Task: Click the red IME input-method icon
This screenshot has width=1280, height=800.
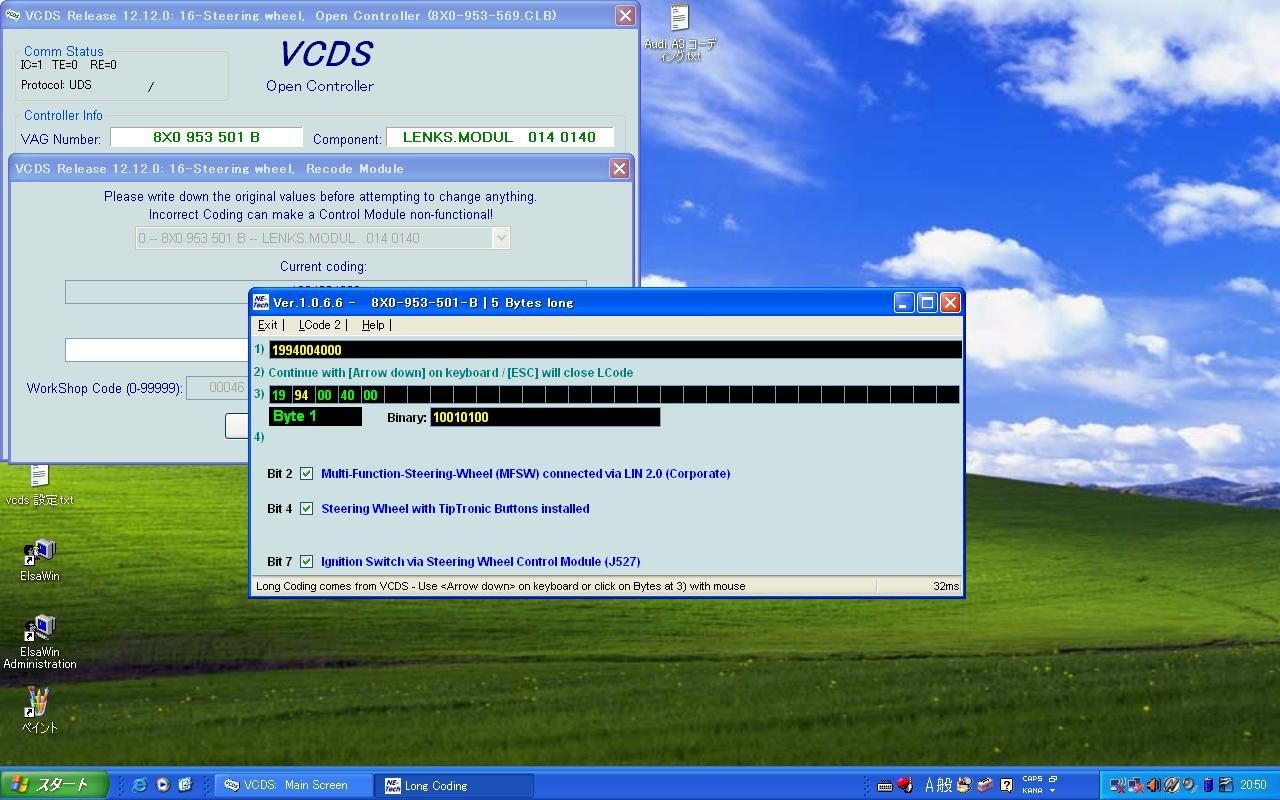Action: click(x=905, y=785)
